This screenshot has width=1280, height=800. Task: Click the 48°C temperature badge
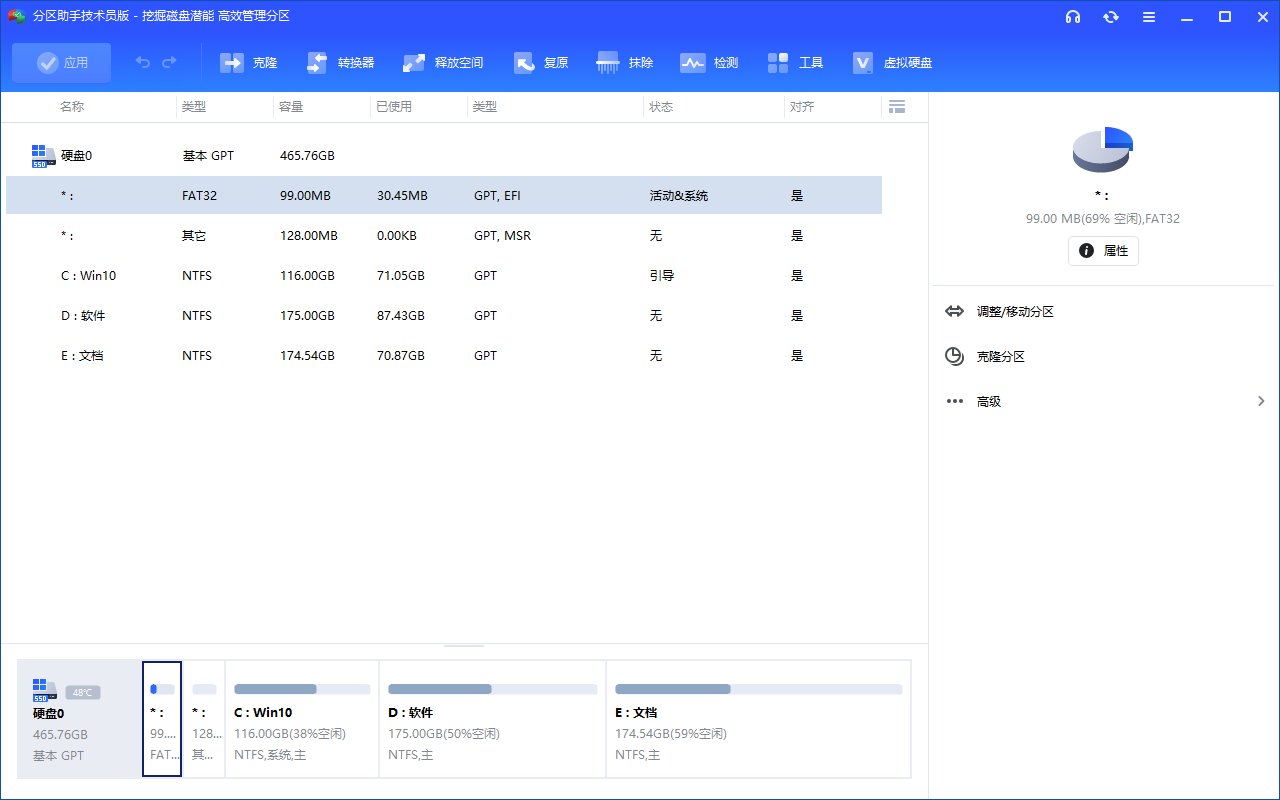pos(82,692)
